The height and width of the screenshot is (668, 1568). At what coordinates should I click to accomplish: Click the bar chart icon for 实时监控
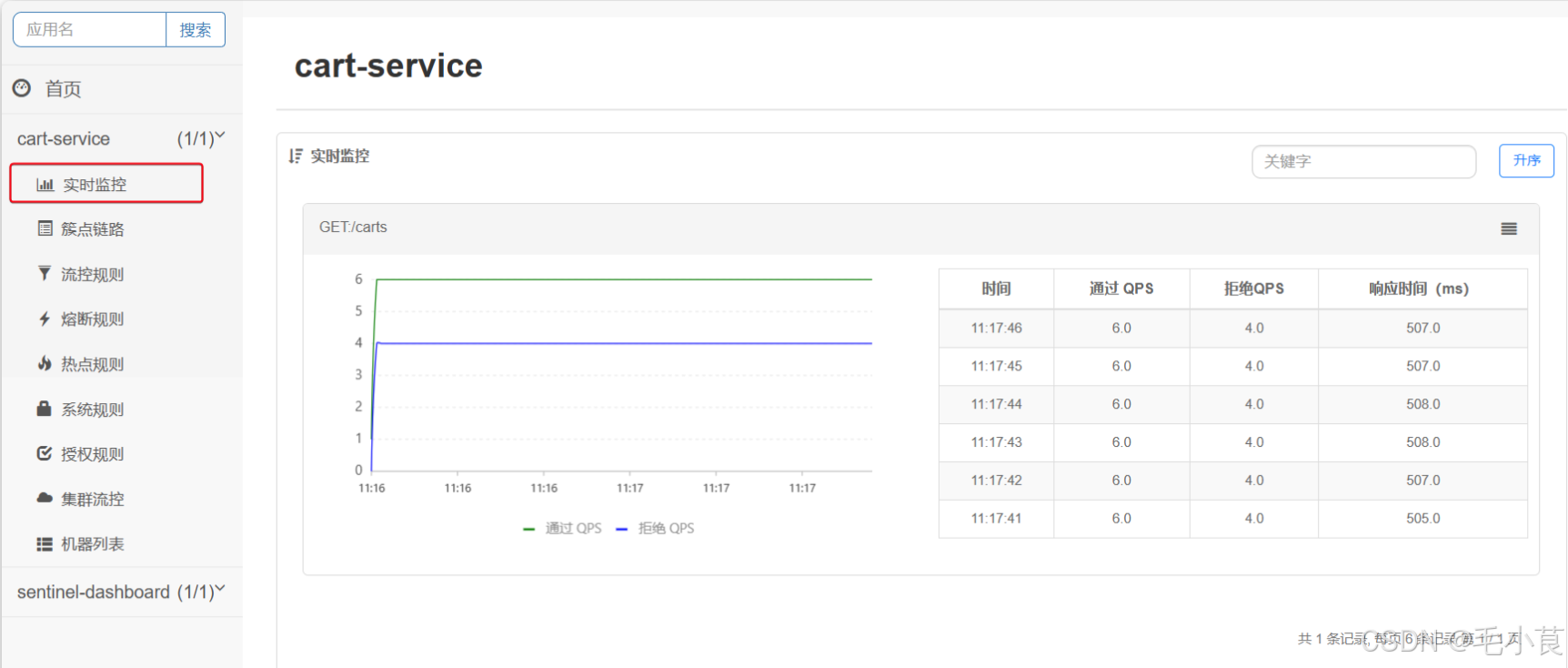[45, 184]
